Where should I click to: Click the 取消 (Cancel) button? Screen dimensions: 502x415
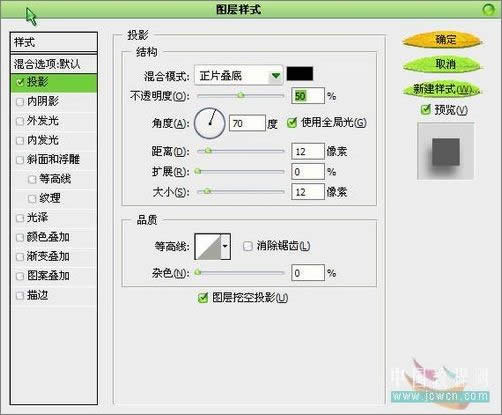tap(443, 64)
